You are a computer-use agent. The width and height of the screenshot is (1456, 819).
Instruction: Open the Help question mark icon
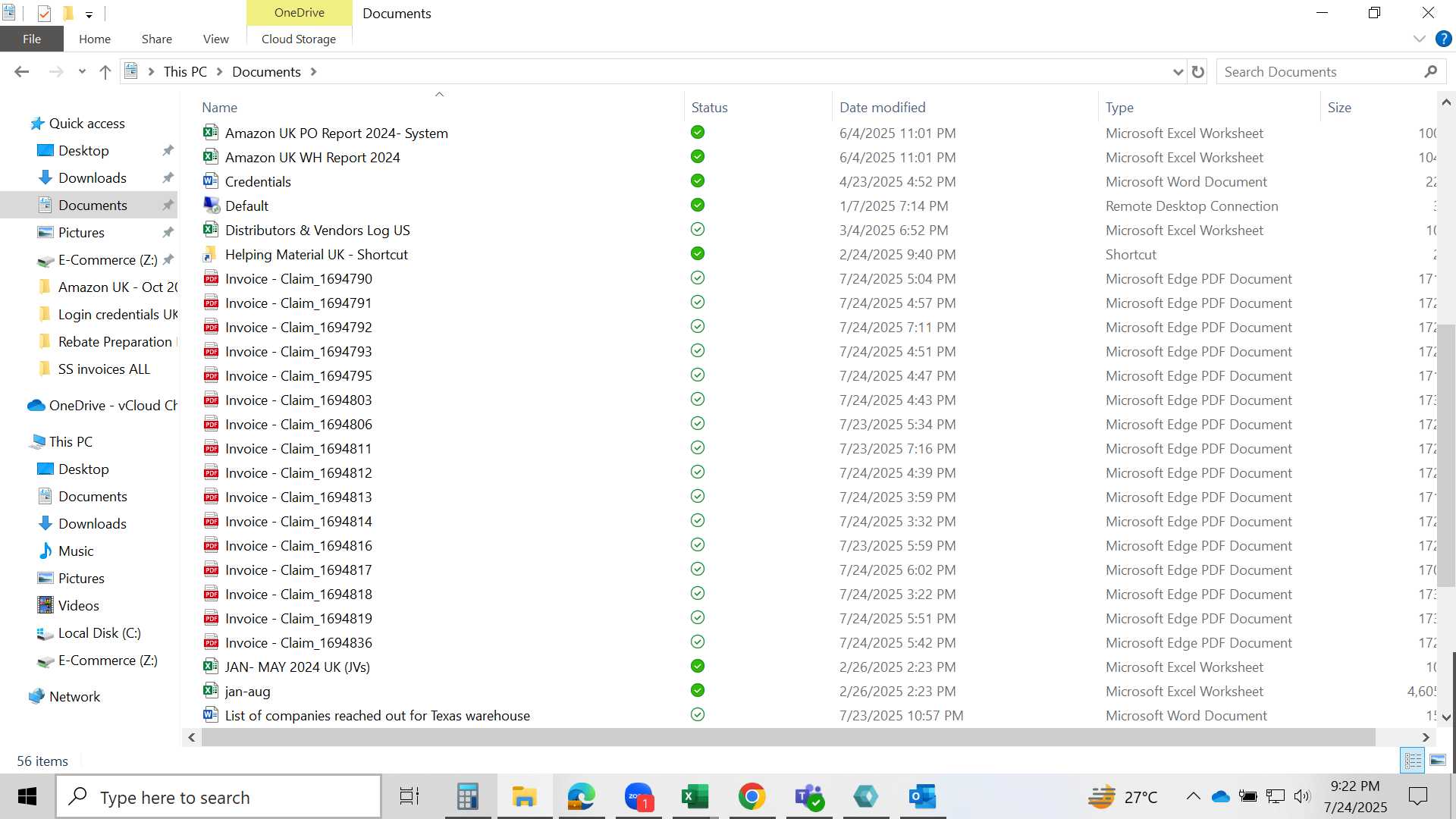point(1443,39)
